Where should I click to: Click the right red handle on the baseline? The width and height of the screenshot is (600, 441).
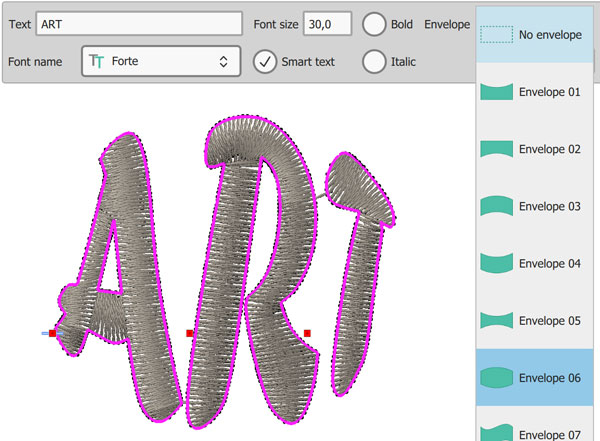[x=307, y=332]
